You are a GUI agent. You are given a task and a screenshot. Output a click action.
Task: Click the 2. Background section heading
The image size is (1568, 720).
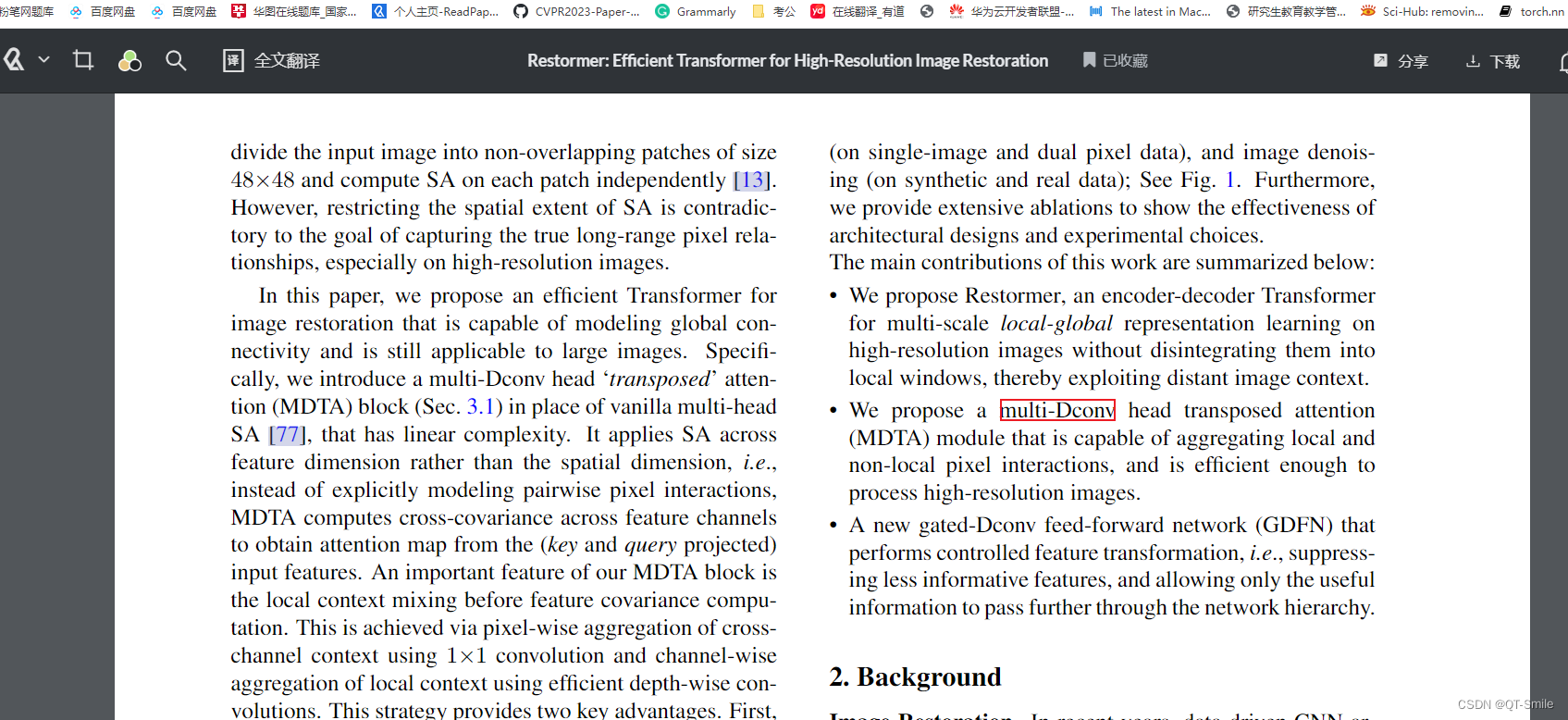coord(915,677)
